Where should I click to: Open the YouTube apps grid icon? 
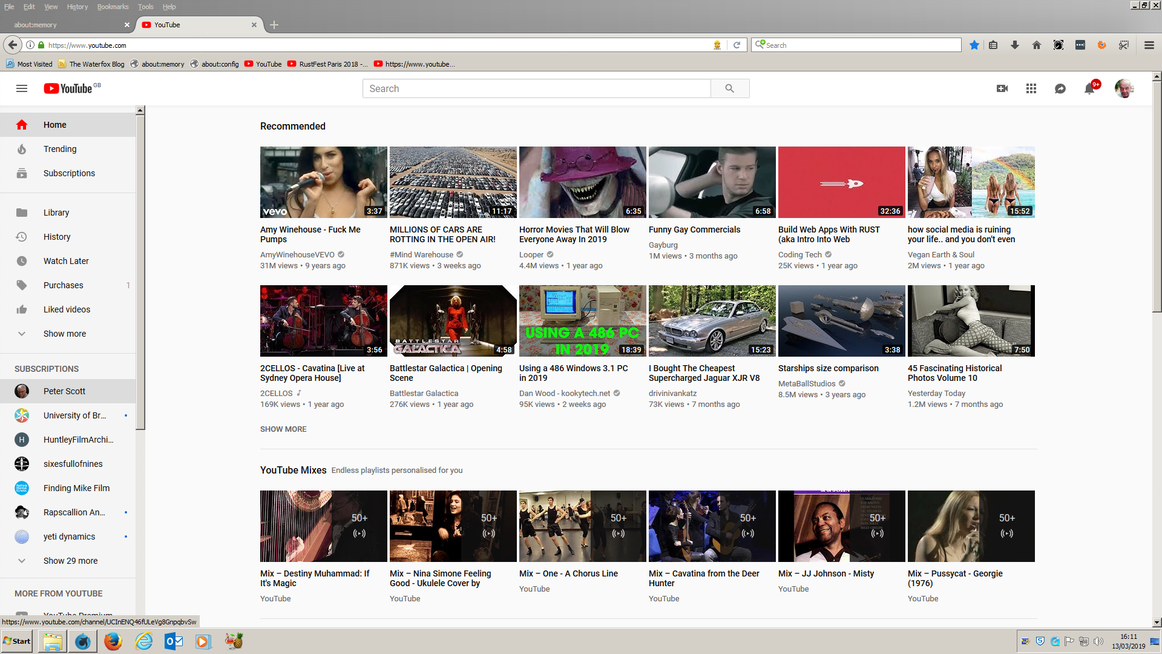(1031, 88)
